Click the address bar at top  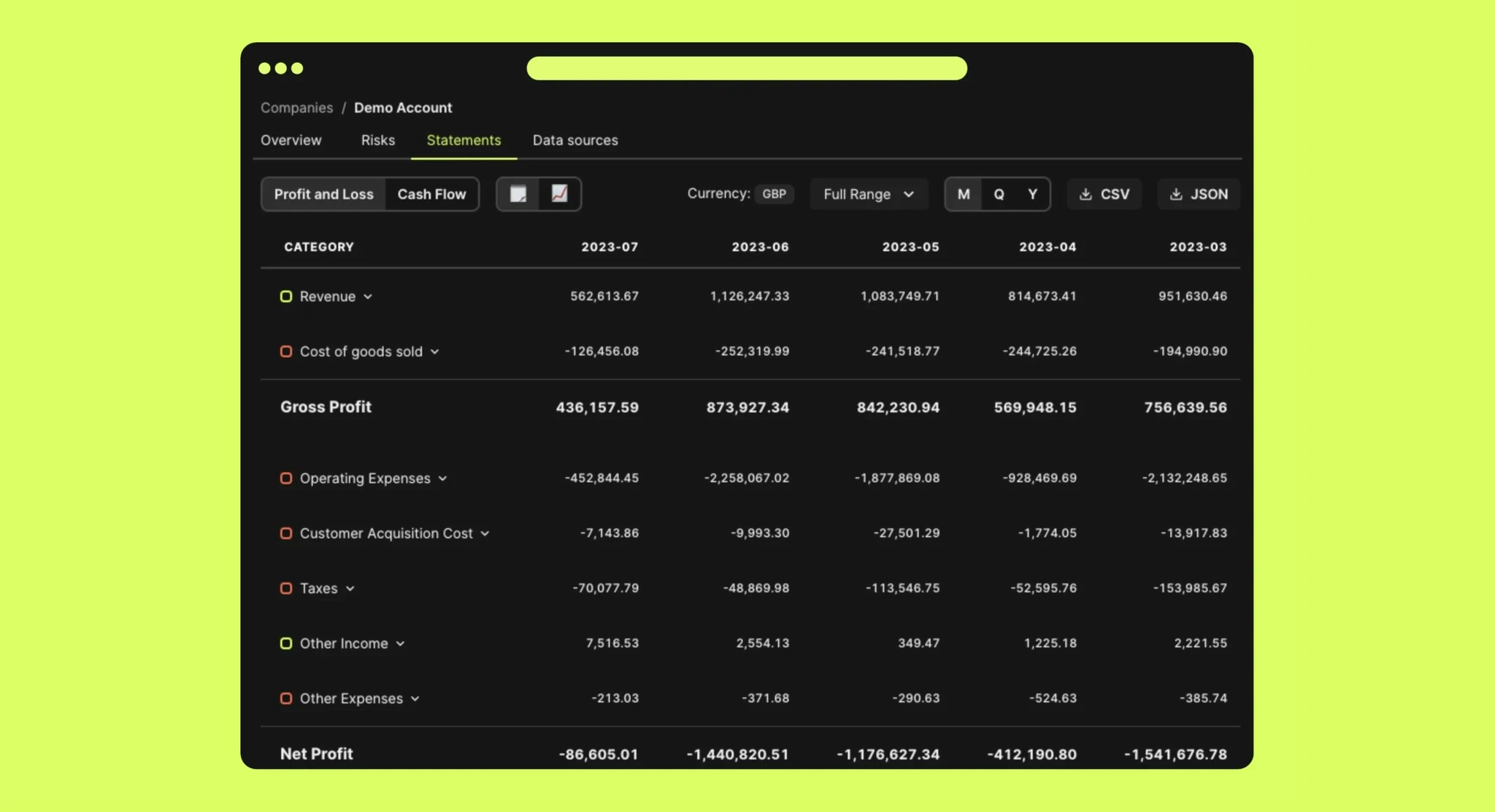pyautogui.click(x=746, y=69)
